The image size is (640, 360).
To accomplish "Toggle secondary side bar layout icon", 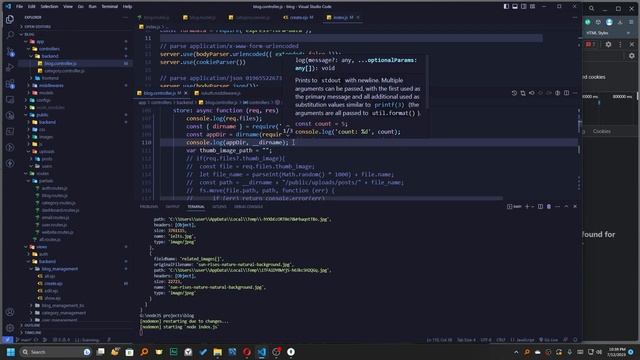I will point(524,7).
